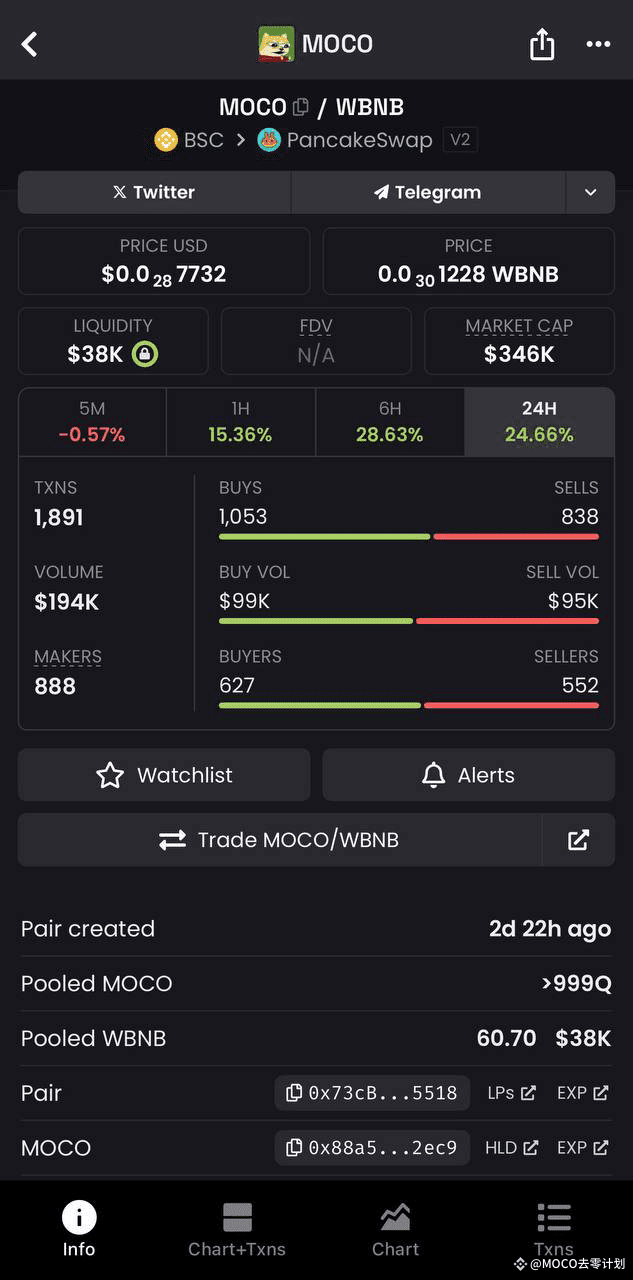Select the 24H price change timeframe
The height and width of the screenshot is (1280, 633).
click(x=538, y=423)
